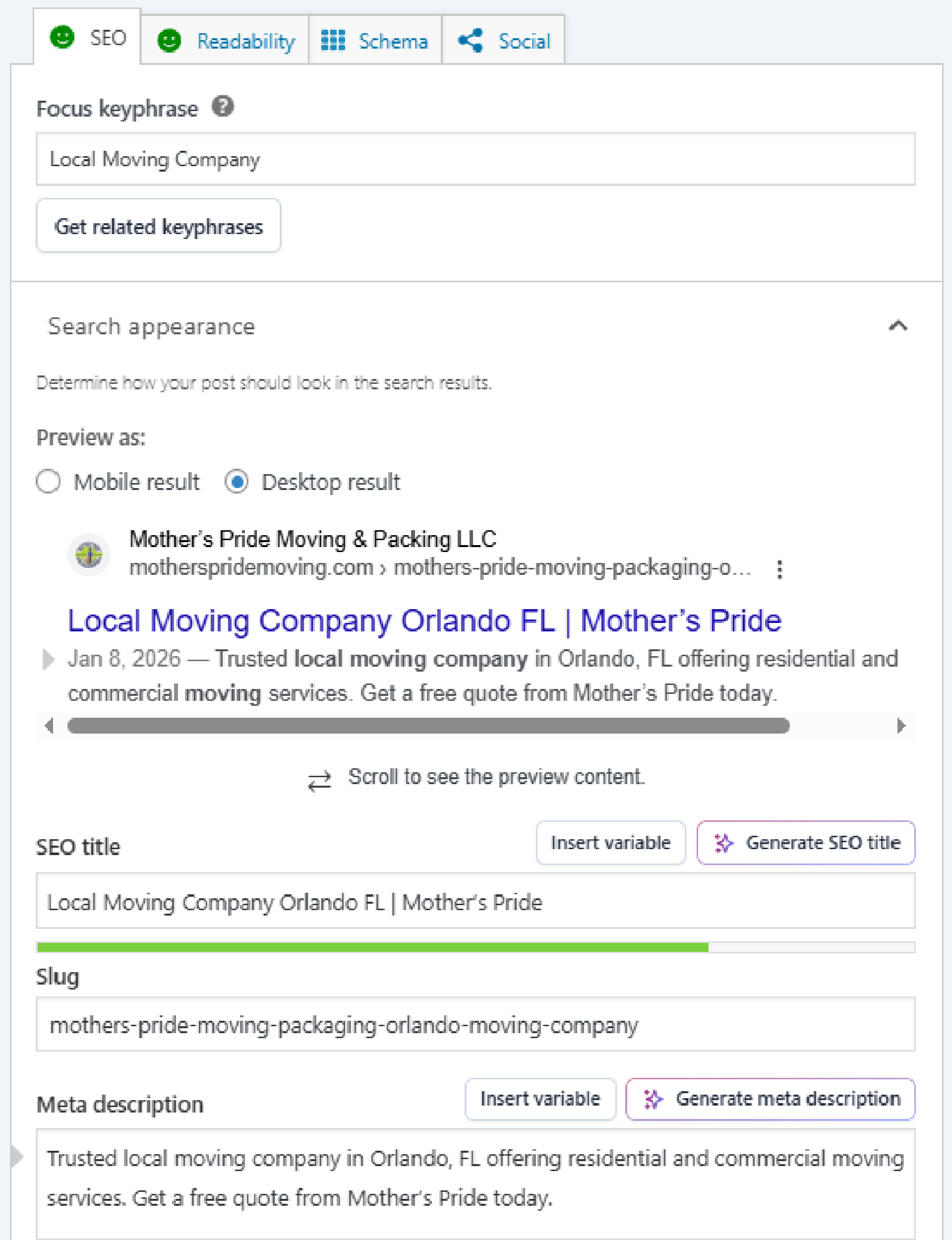Click the help question mark beside Focus keyphrase
The height and width of the screenshot is (1240, 952).
[223, 106]
